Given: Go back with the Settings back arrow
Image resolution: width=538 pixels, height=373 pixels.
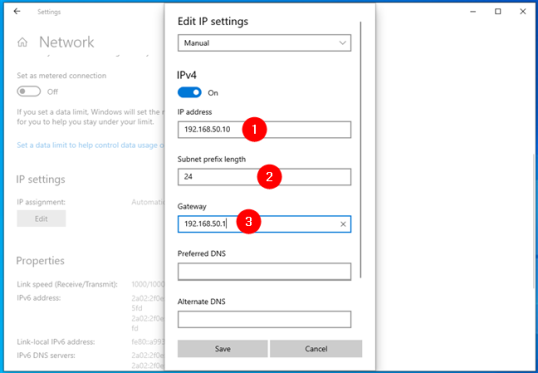Looking at the screenshot, I should [17, 11].
